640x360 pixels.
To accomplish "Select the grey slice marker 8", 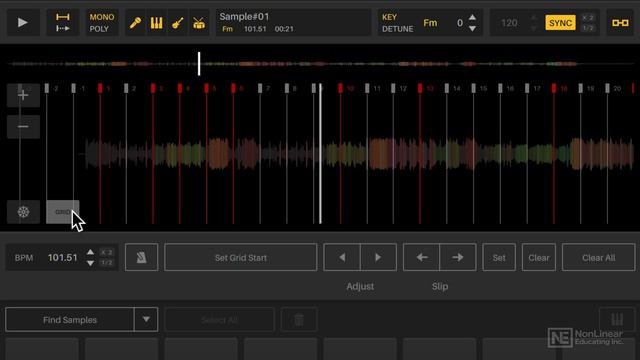I will (287, 88).
